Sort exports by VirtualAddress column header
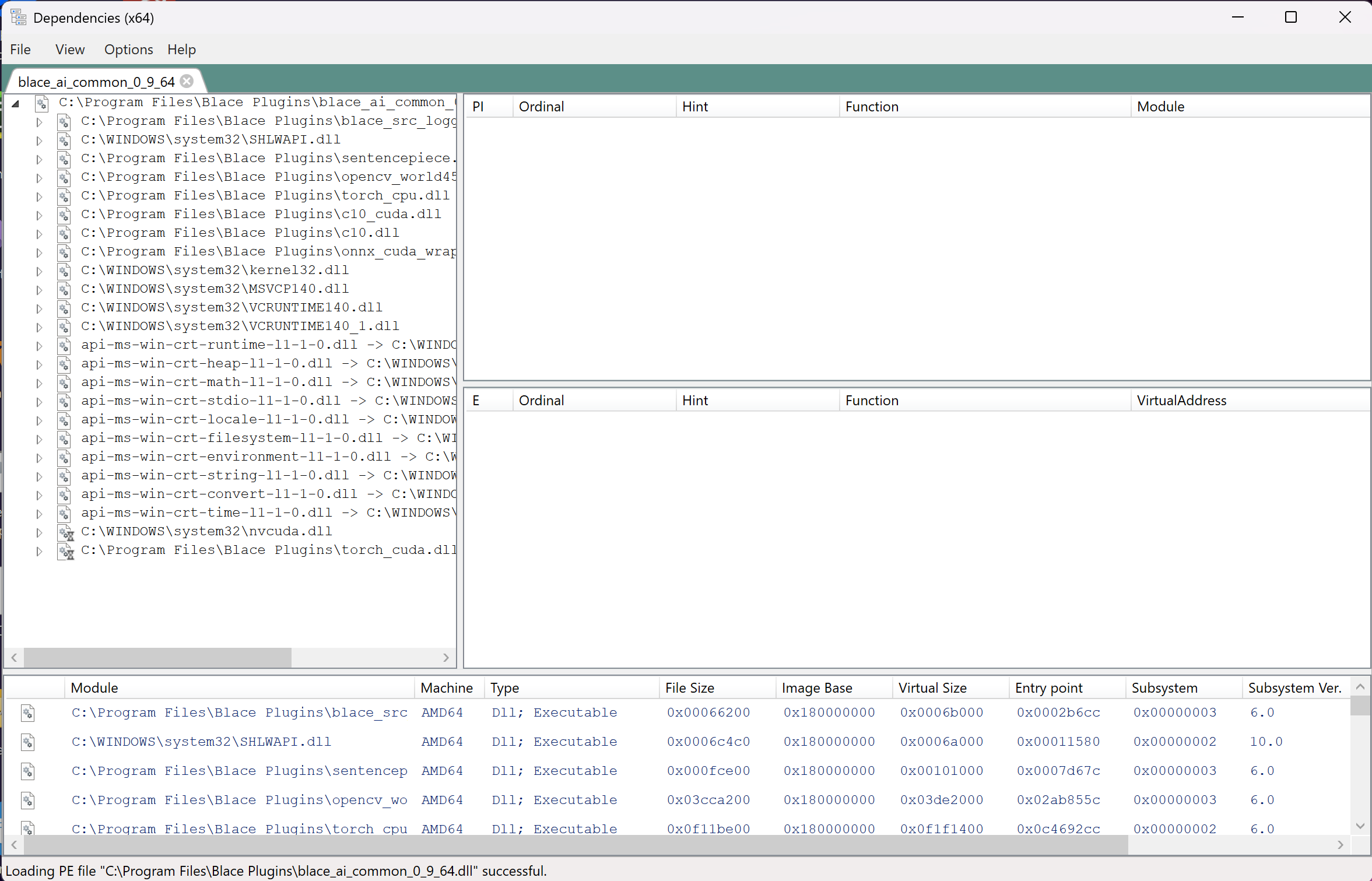This screenshot has height=881, width=1372. tap(1250, 401)
